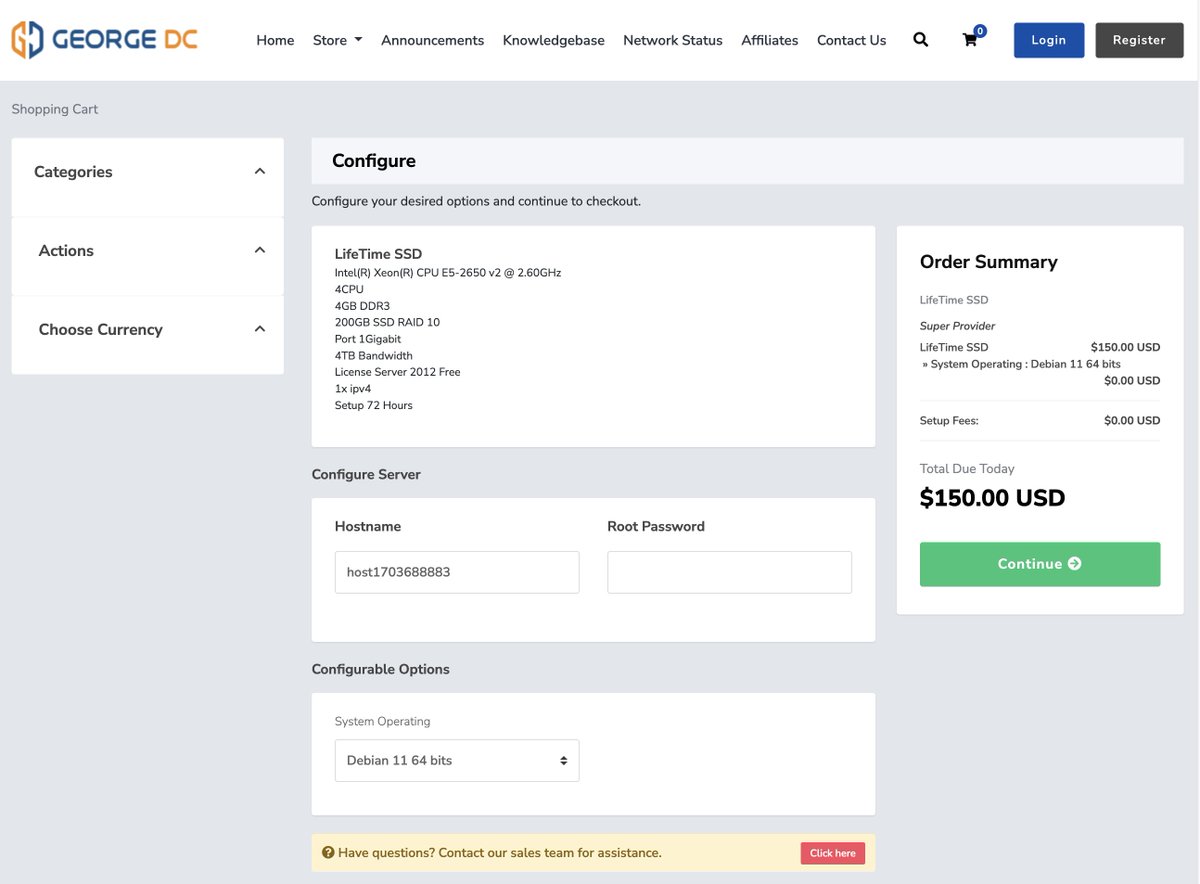Click the question mark help icon
Viewport: 1200px width, 884px height.
pos(328,853)
